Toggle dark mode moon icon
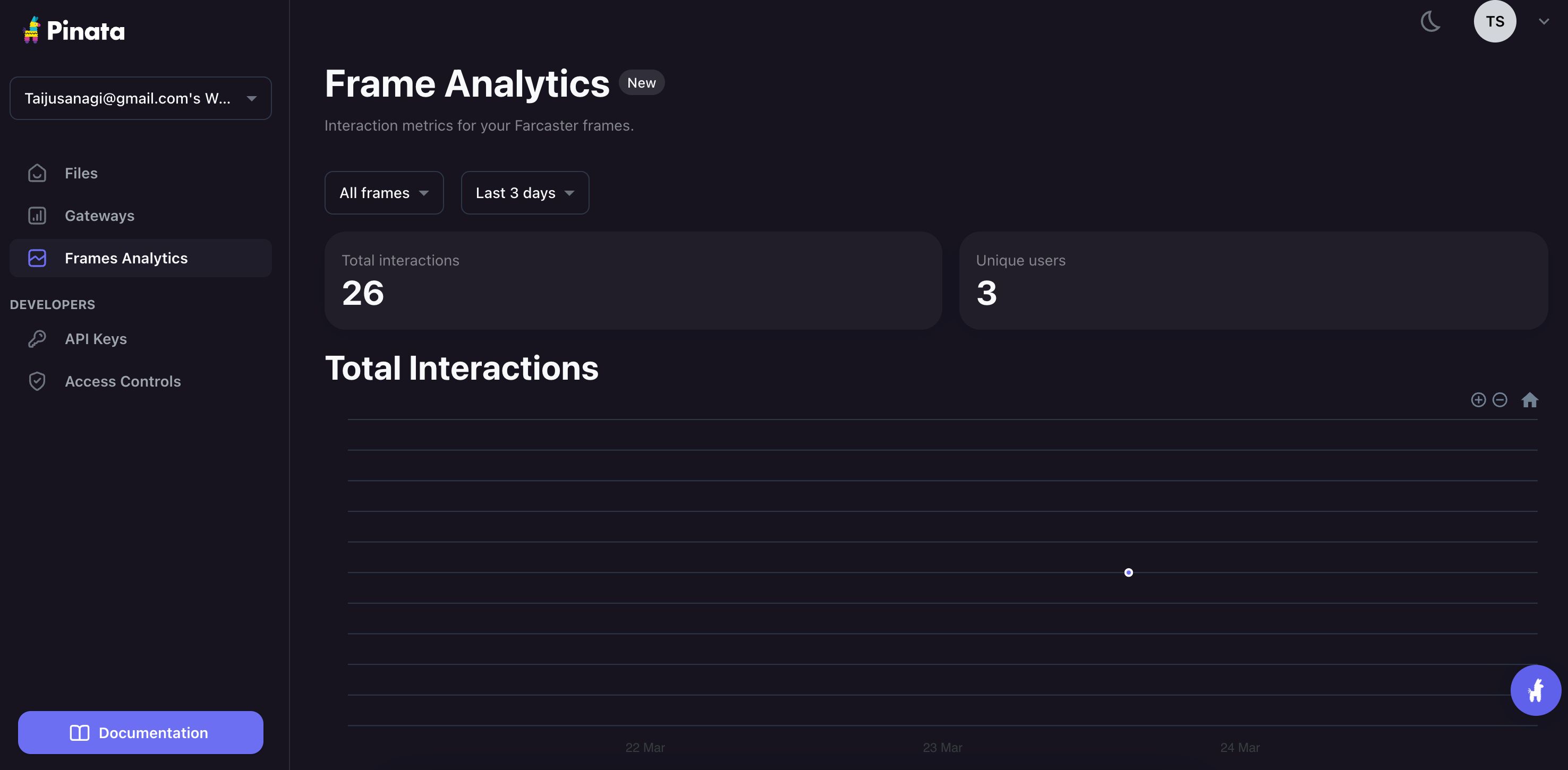1568x770 pixels. click(1431, 21)
